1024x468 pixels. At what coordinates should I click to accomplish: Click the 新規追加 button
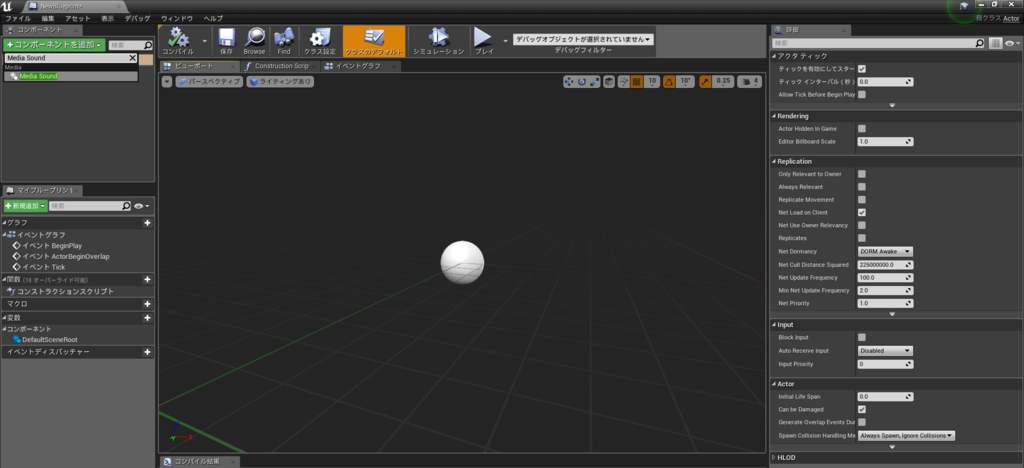tap(25, 206)
